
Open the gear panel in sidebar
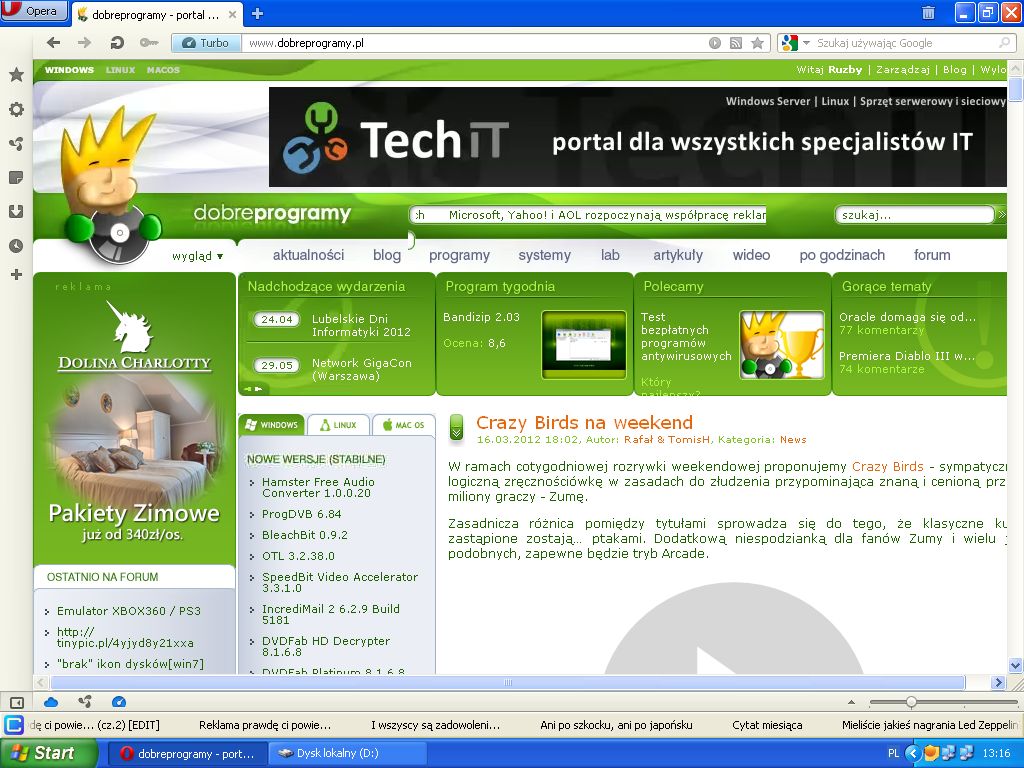click(16, 109)
